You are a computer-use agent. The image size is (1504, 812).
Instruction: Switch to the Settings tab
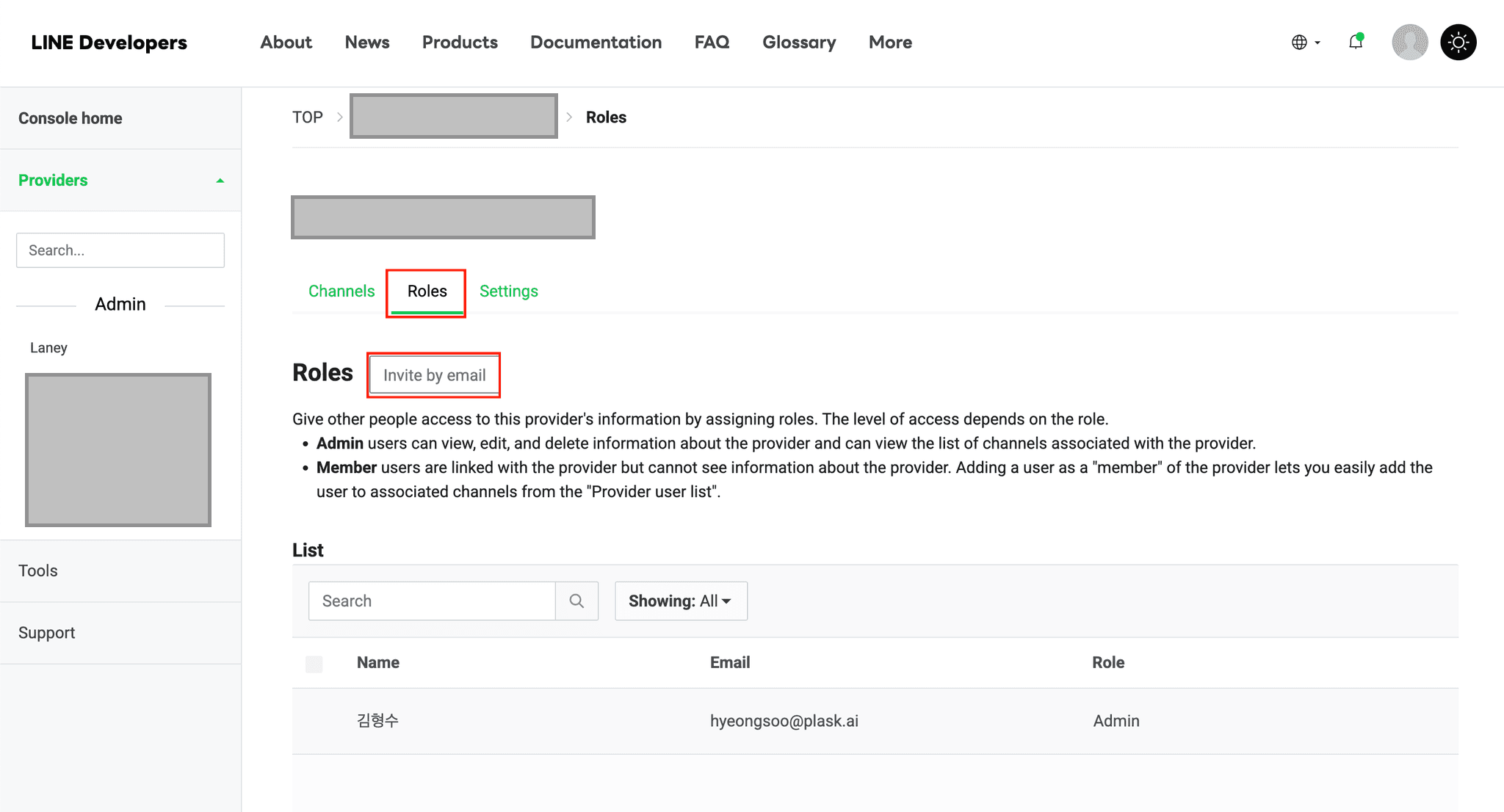(509, 291)
